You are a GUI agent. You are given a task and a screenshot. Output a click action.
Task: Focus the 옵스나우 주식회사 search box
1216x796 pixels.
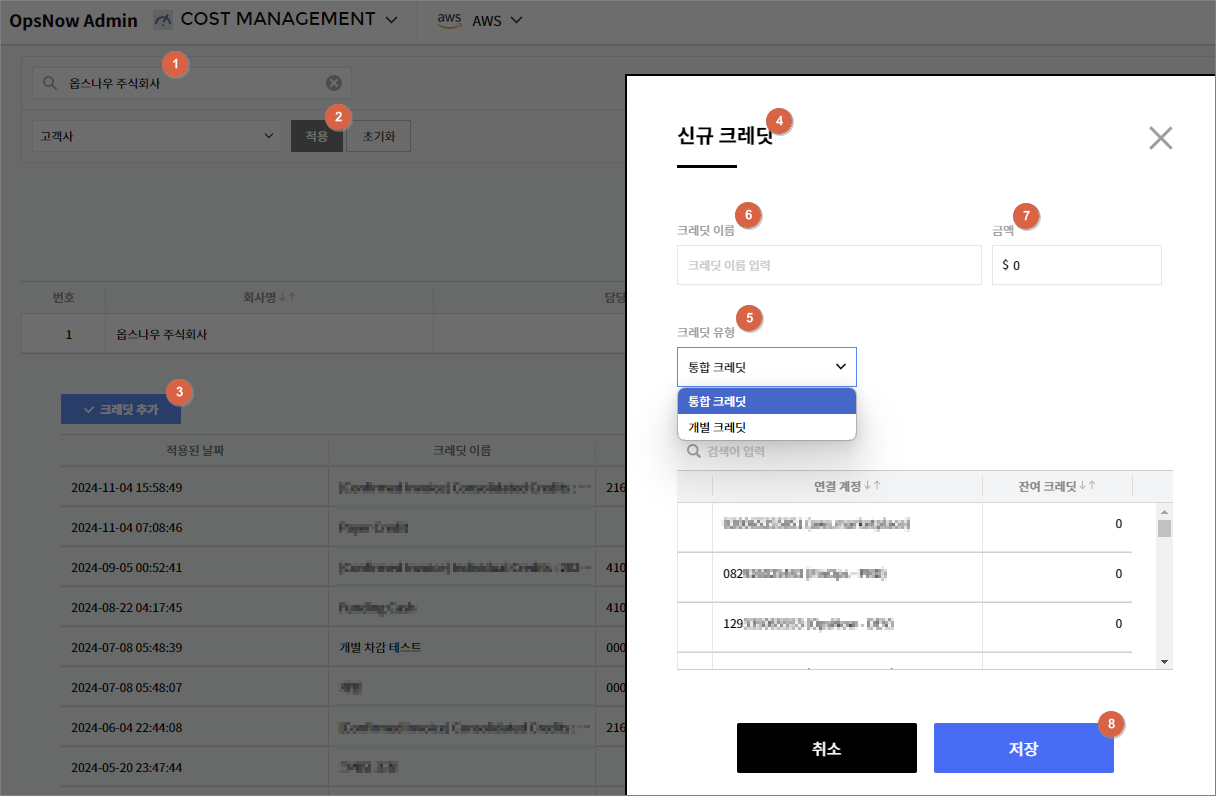point(191,83)
